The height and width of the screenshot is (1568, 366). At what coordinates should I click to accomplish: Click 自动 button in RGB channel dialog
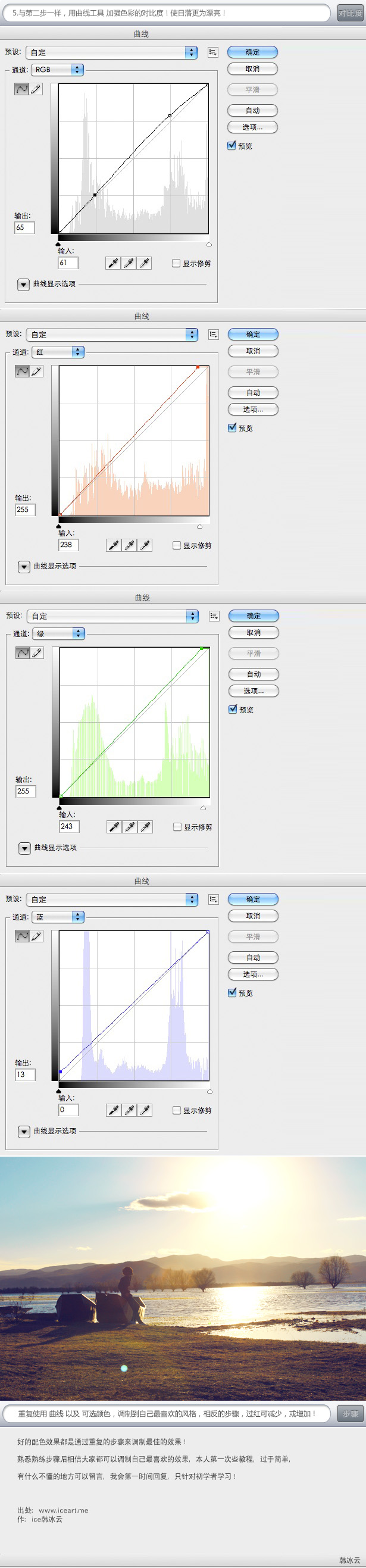tap(253, 110)
